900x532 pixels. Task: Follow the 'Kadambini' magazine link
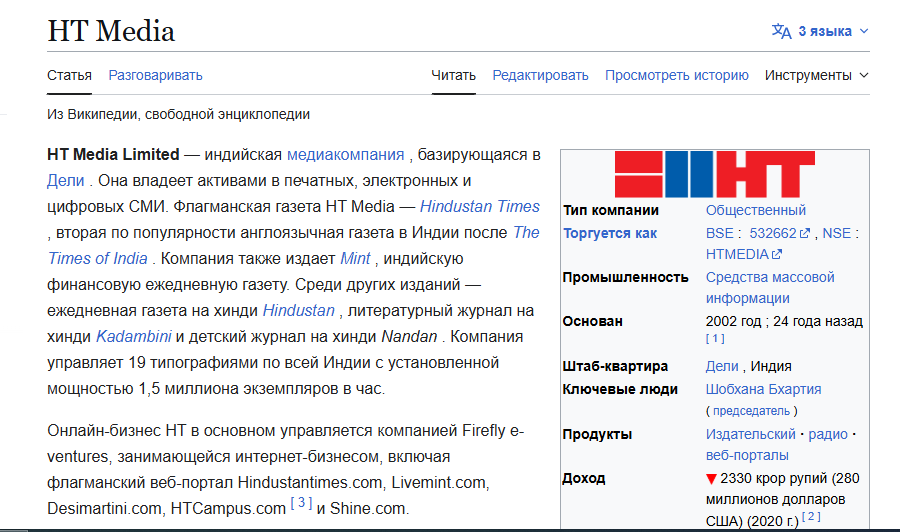click(133, 336)
